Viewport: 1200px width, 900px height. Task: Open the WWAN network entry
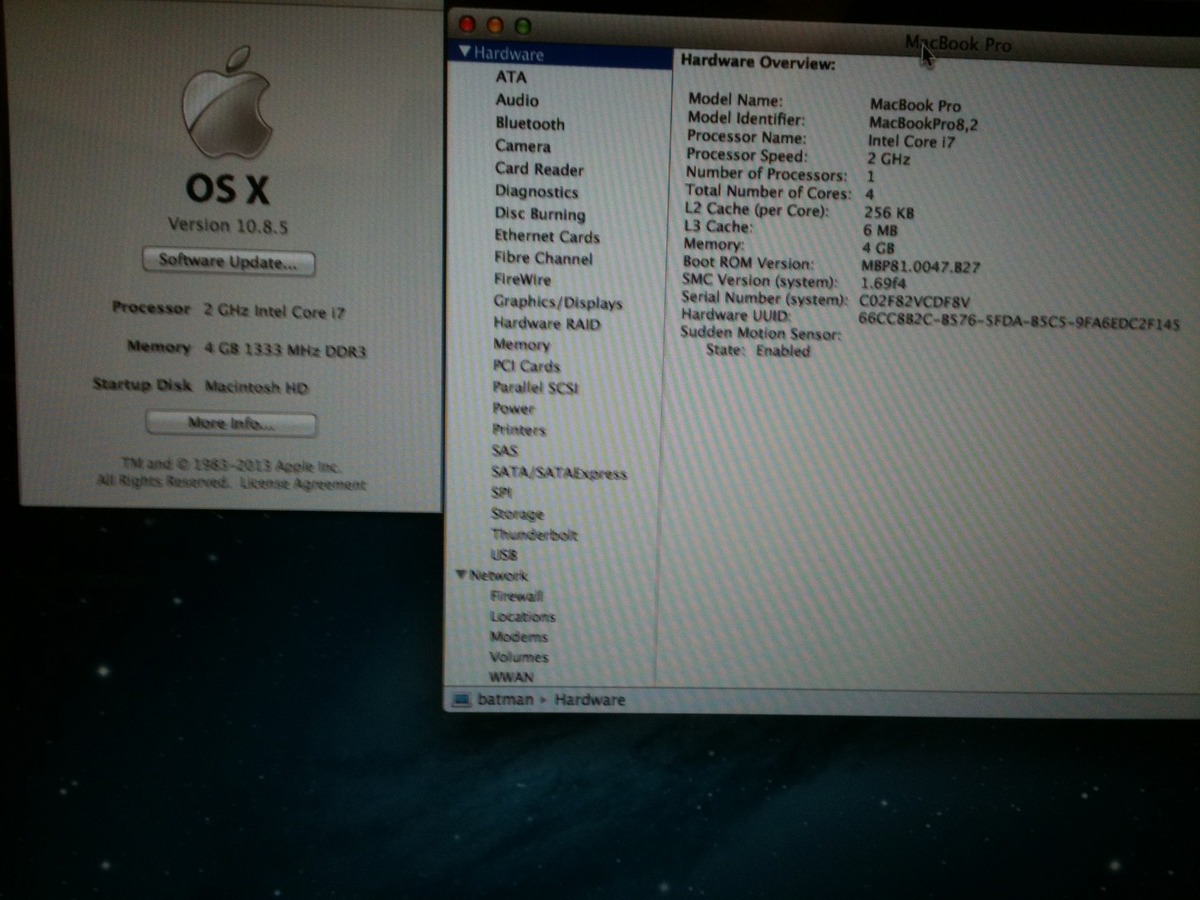pos(511,677)
